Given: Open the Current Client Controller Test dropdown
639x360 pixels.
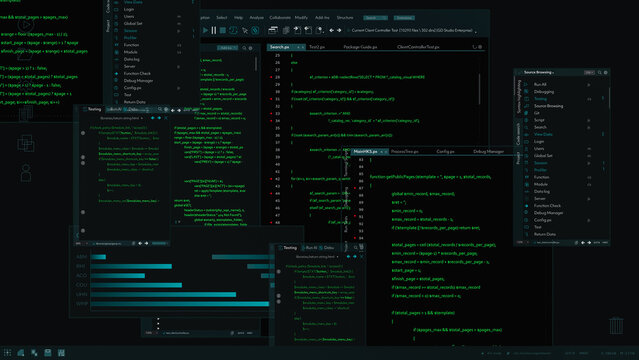Looking at the screenshot, I should tap(413, 30).
